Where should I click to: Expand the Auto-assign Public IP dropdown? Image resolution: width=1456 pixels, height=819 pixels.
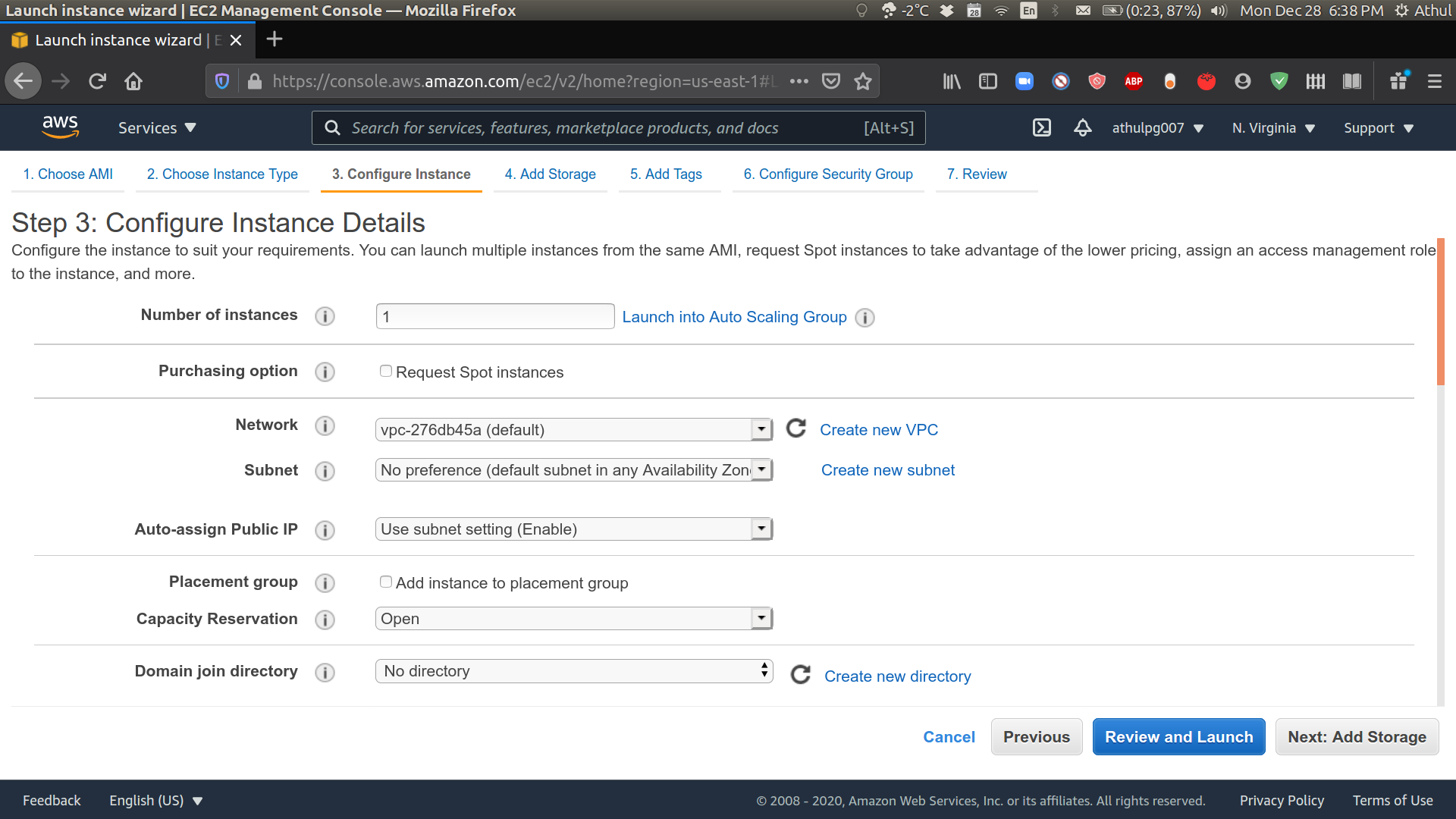tap(762, 529)
